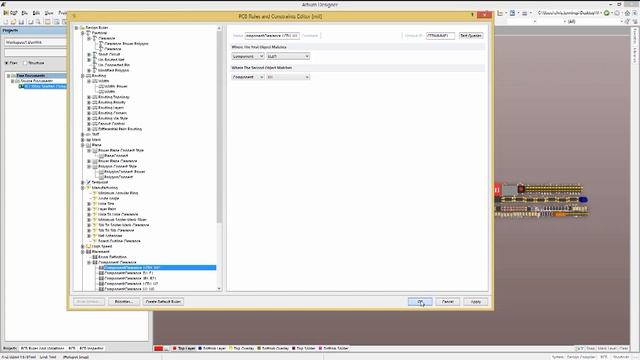Open Design Compiler in status bar
The width and height of the screenshot is (640, 360).
(x=582, y=357)
